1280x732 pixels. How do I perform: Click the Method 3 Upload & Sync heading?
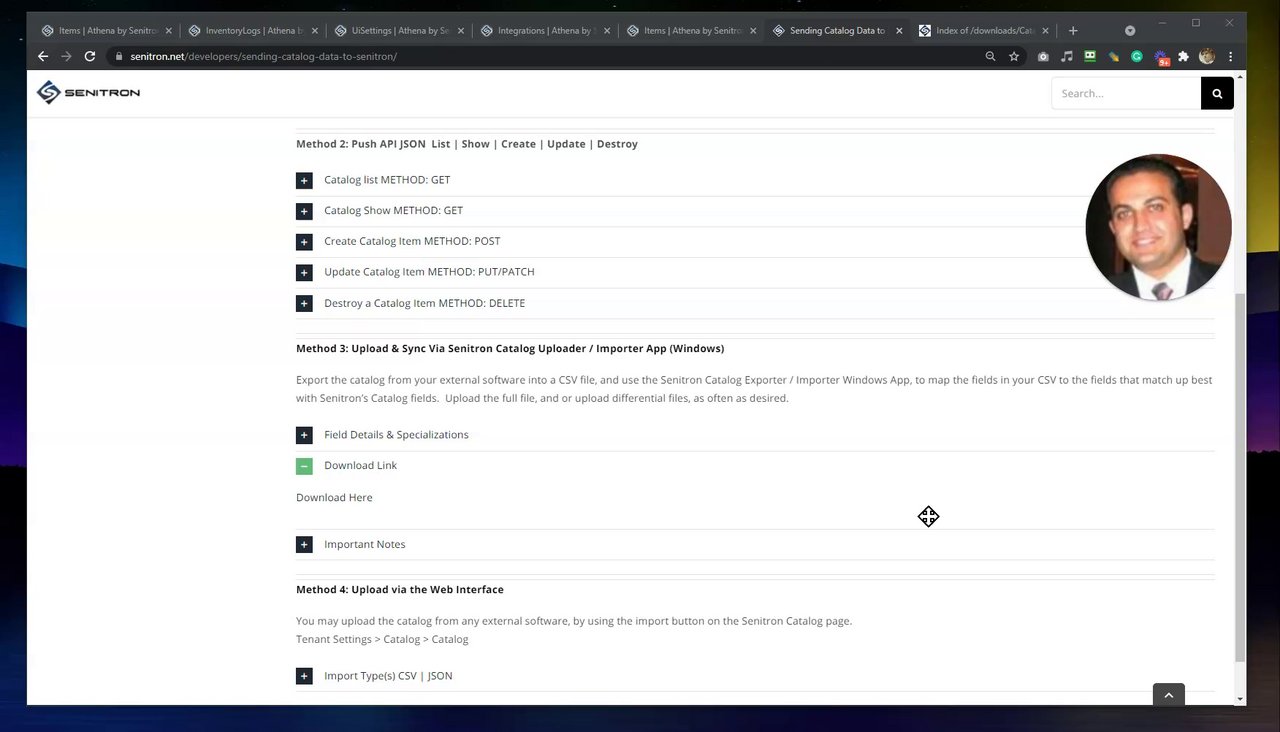pyautogui.click(x=510, y=349)
